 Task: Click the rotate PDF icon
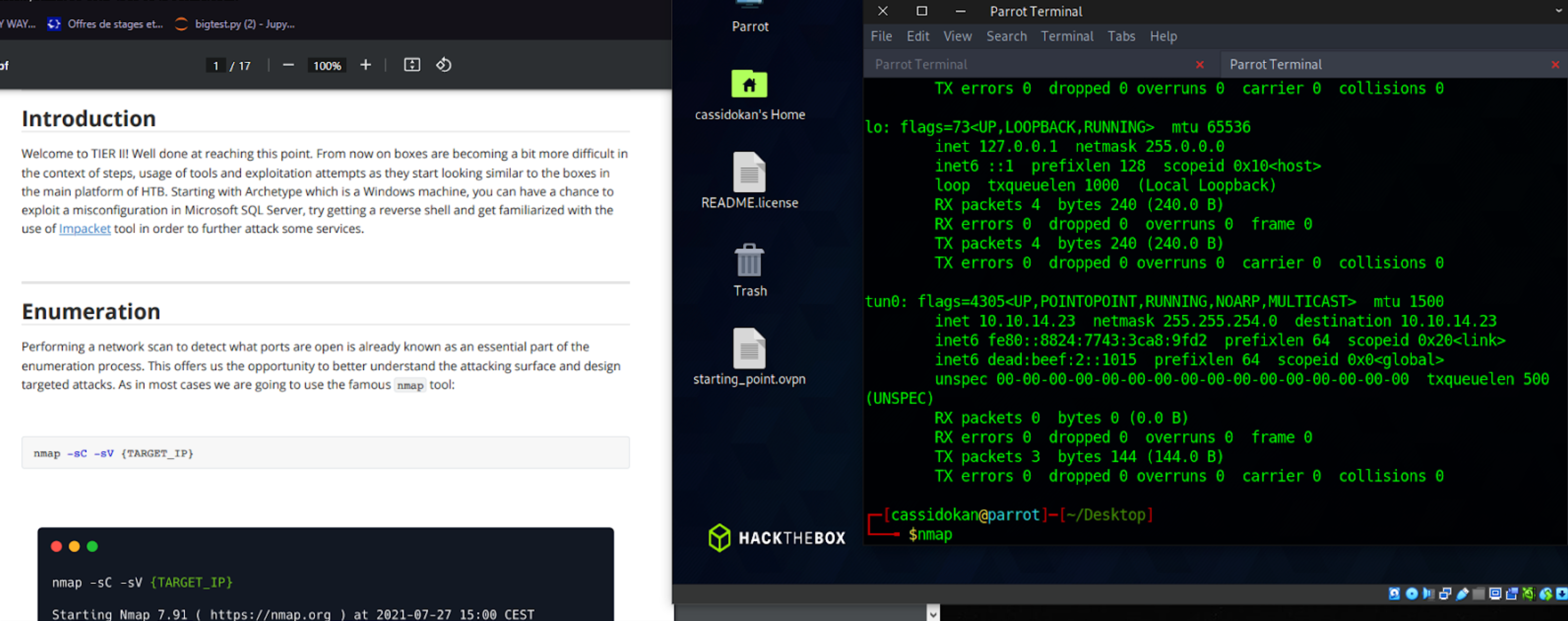tap(444, 65)
